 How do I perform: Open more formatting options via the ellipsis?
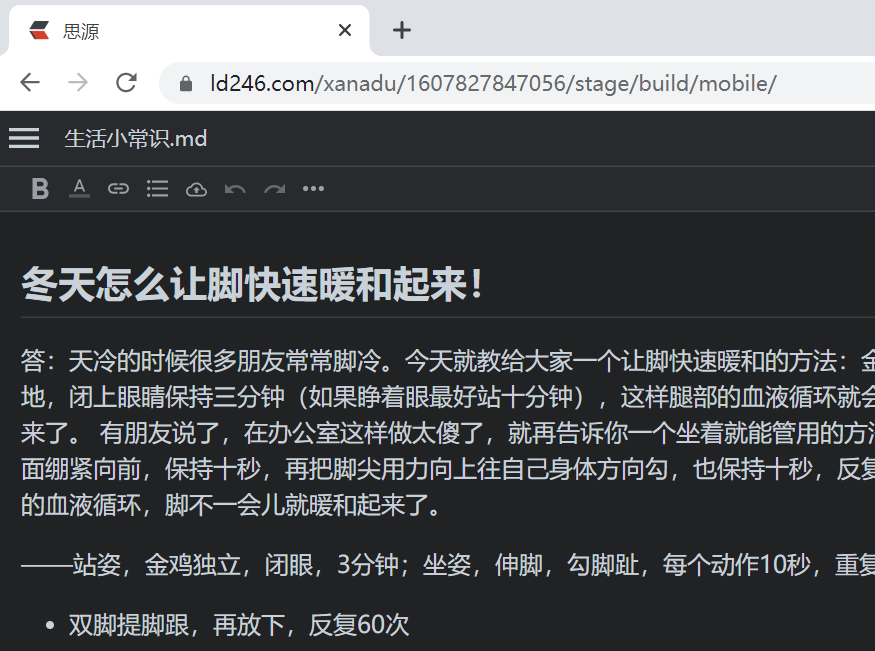coord(313,188)
